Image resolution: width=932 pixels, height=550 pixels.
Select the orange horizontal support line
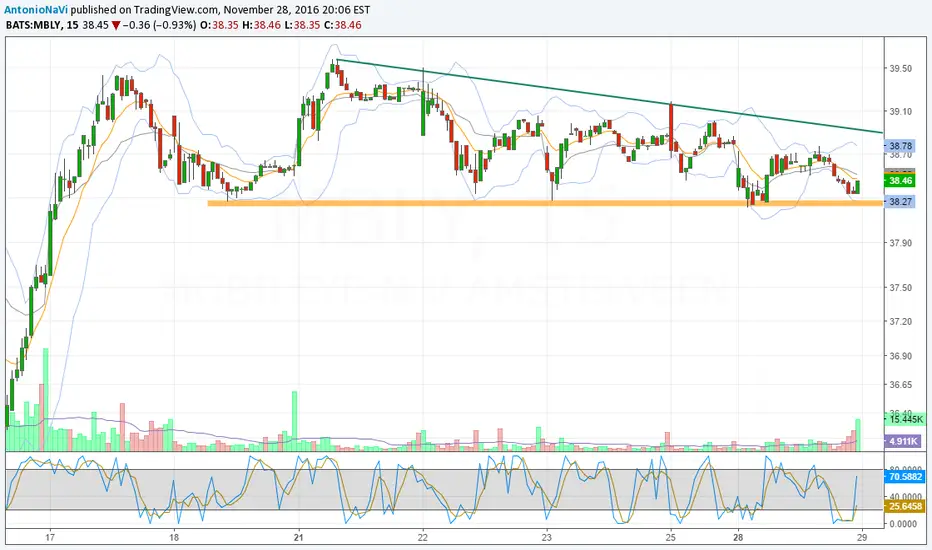tap(545, 203)
